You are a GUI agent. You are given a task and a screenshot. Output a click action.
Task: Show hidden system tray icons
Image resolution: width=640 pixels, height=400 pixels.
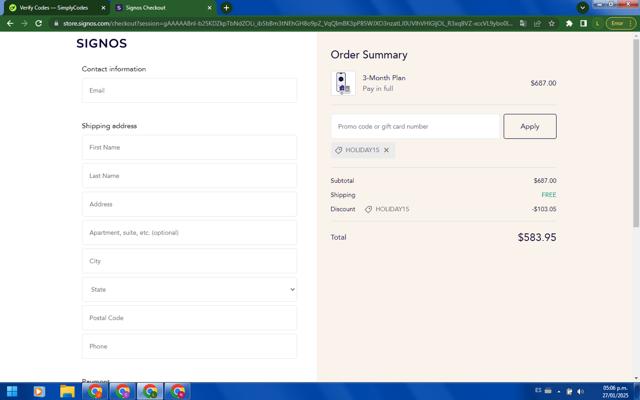559,391
